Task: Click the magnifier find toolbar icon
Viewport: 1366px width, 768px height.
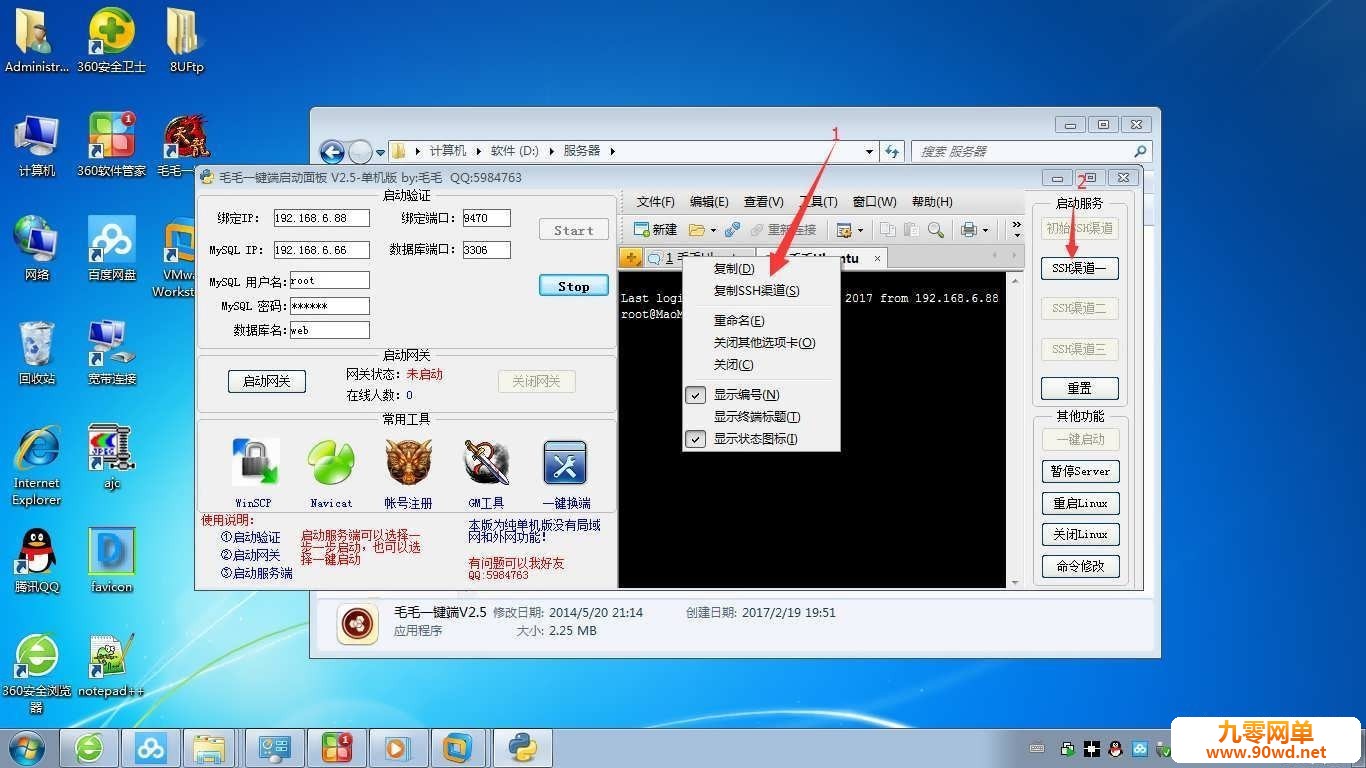Action: click(936, 229)
